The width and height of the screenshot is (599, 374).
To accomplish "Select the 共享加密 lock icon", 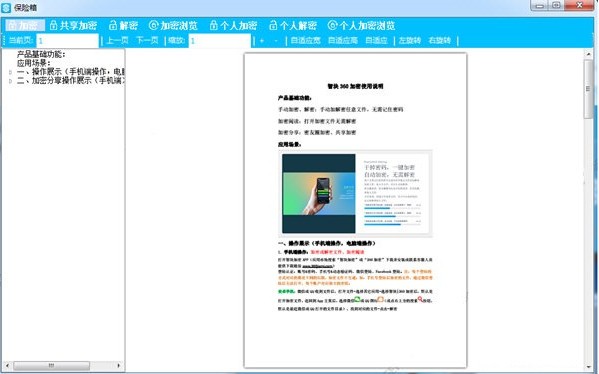I will point(53,26).
